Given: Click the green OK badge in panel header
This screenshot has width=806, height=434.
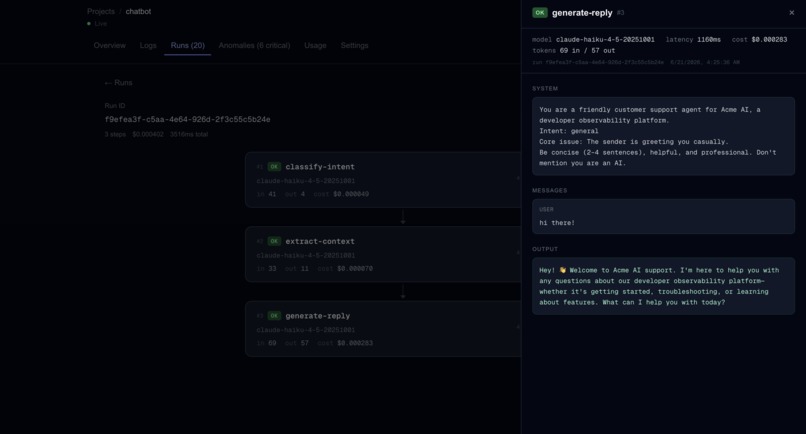Looking at the screenshot, I should tap(540, 13).
